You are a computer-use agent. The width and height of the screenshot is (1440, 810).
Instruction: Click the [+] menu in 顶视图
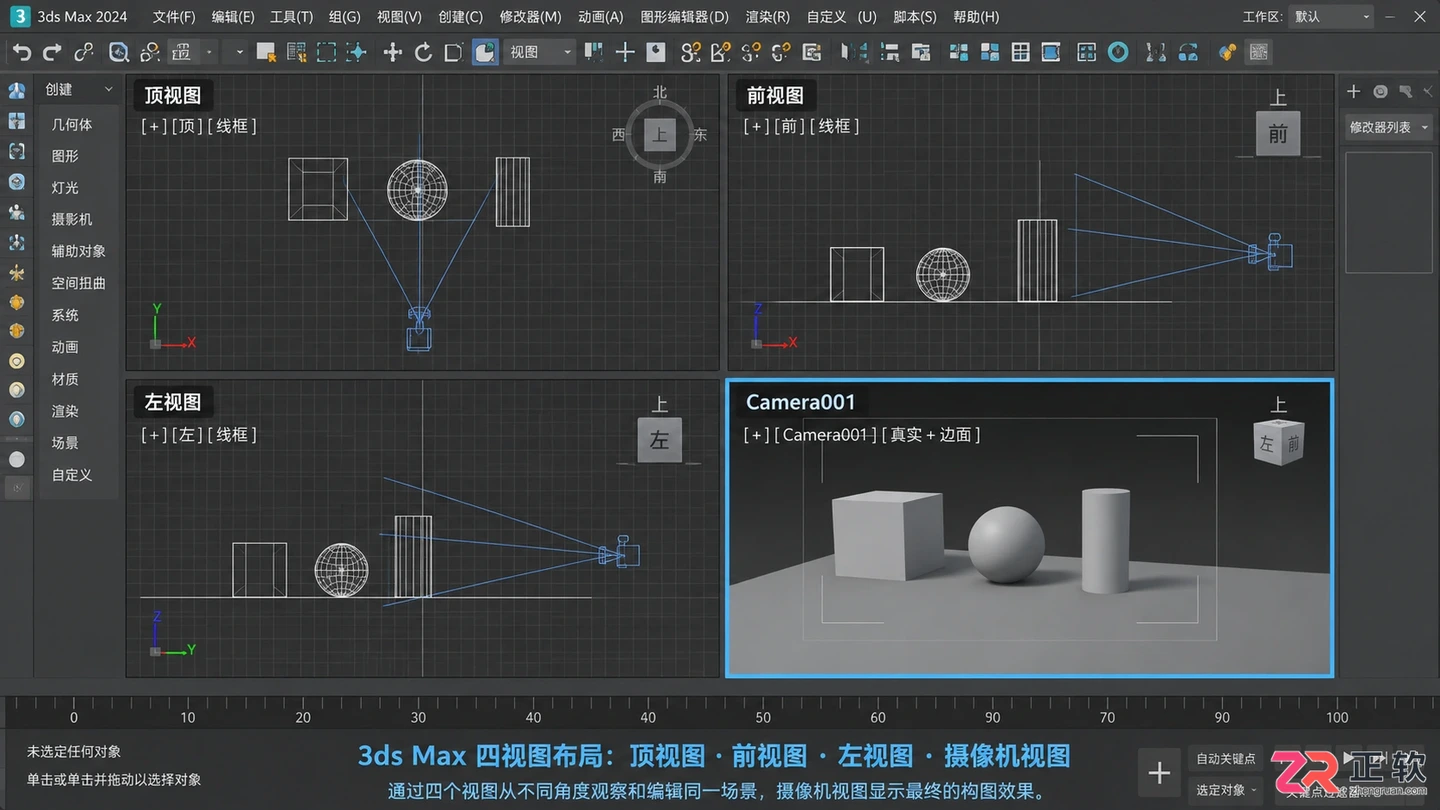[x=154, y=126]
